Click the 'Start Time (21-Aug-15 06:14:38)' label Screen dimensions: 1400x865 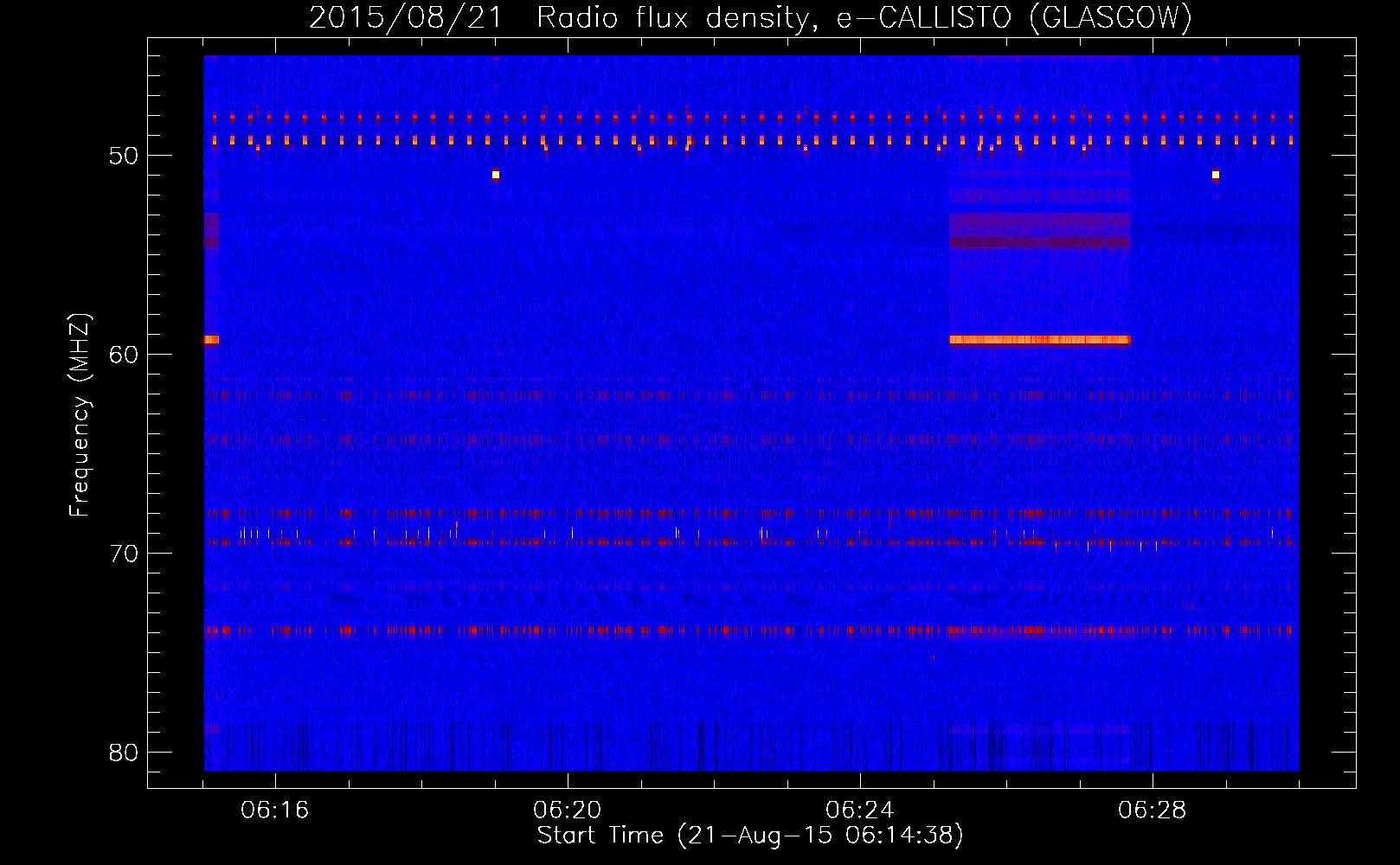coord(750,836)
